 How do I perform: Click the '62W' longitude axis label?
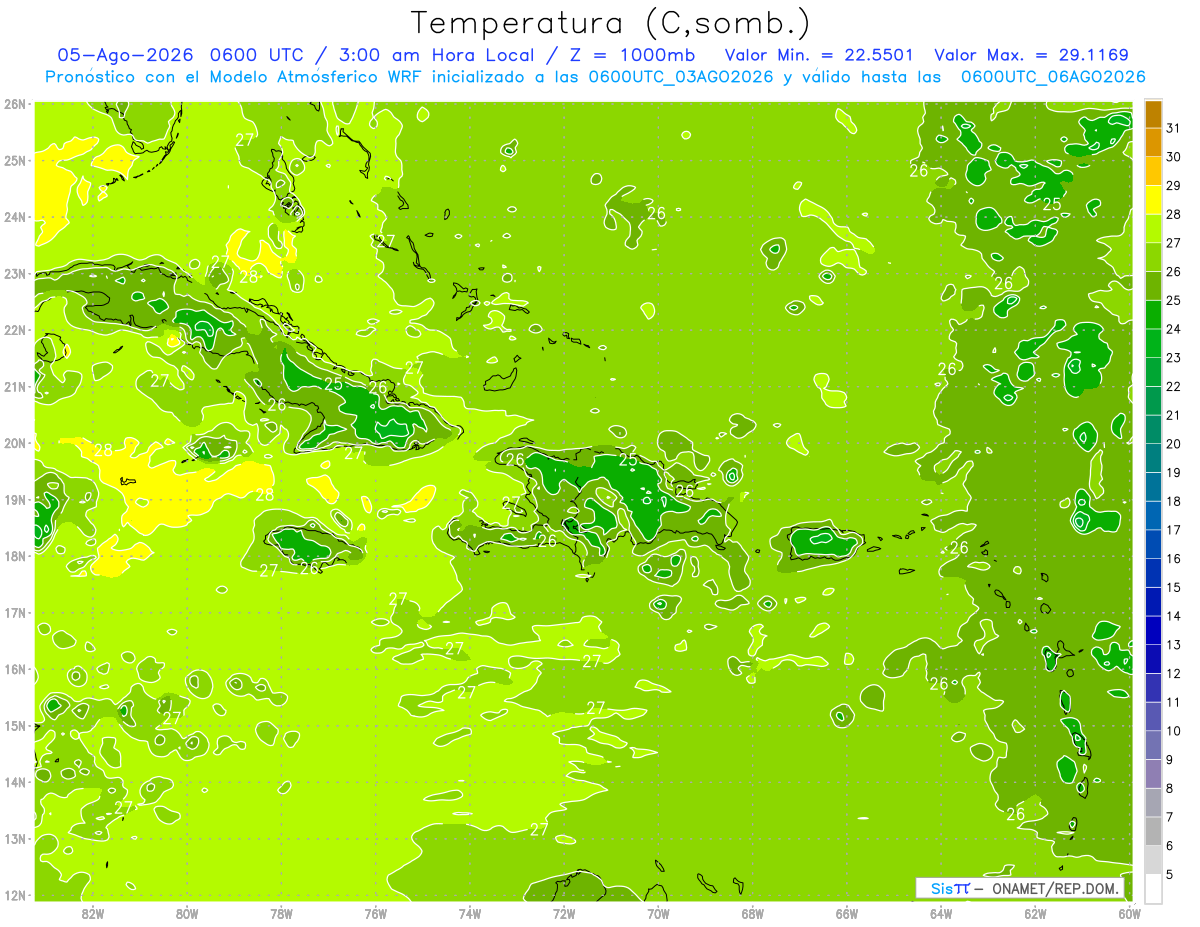click(1035, 913)
